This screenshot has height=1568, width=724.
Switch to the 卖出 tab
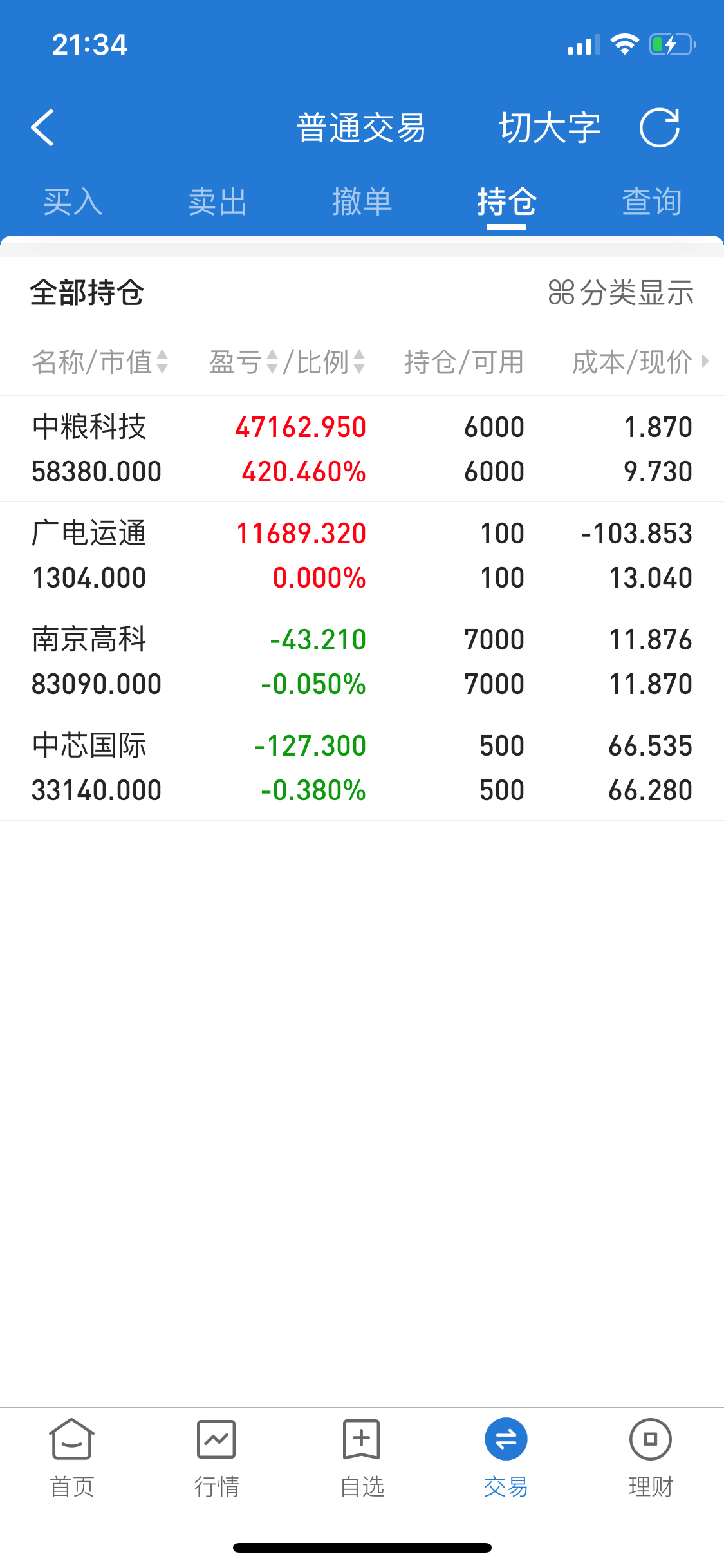point(218,202)
